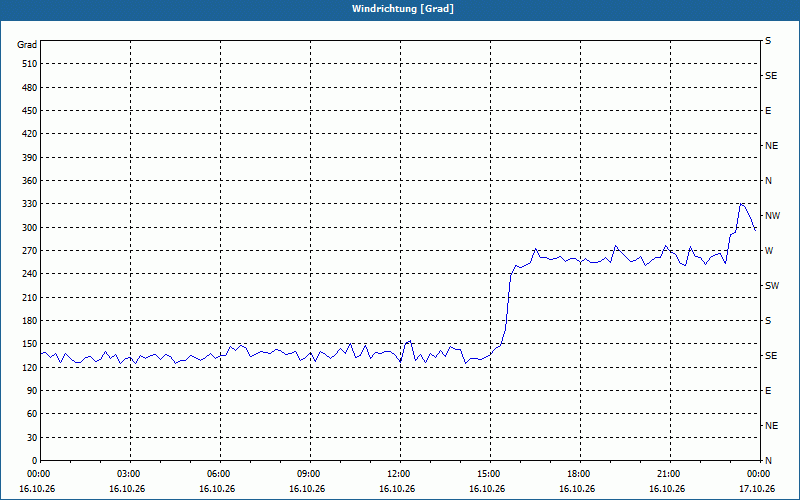
Task: Click the 420 value on the left axis
Action: click(30, 134)
